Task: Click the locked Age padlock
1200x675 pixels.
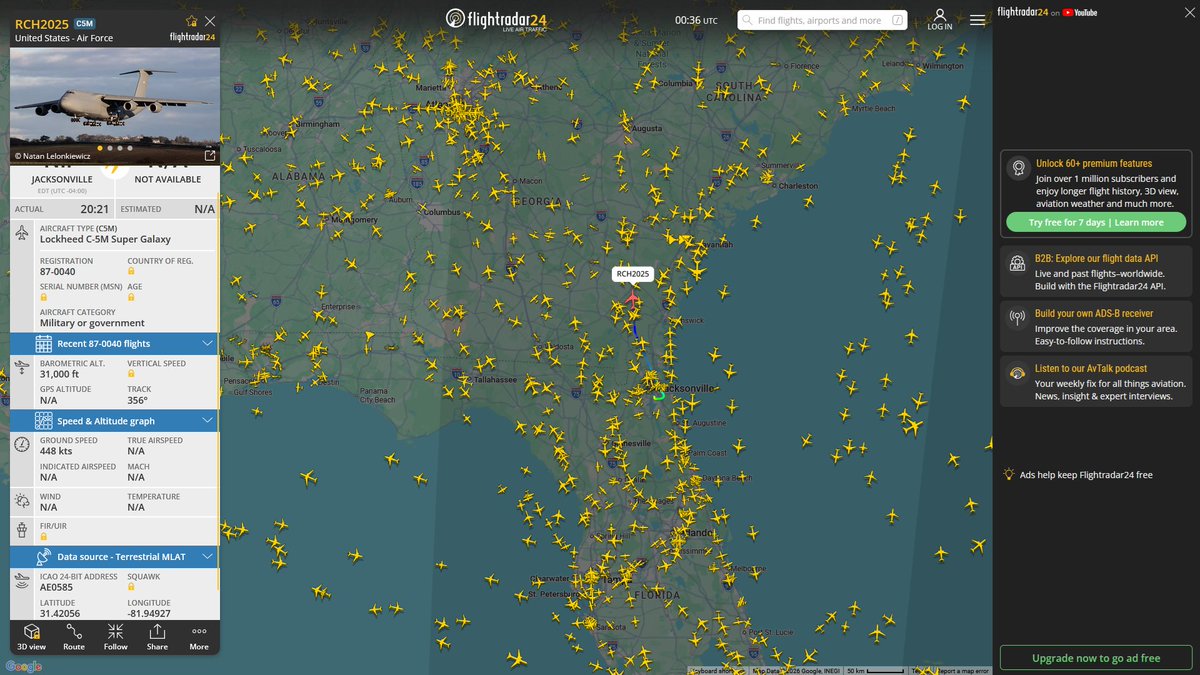Action: pyautogui.click(x=131, y=297)
